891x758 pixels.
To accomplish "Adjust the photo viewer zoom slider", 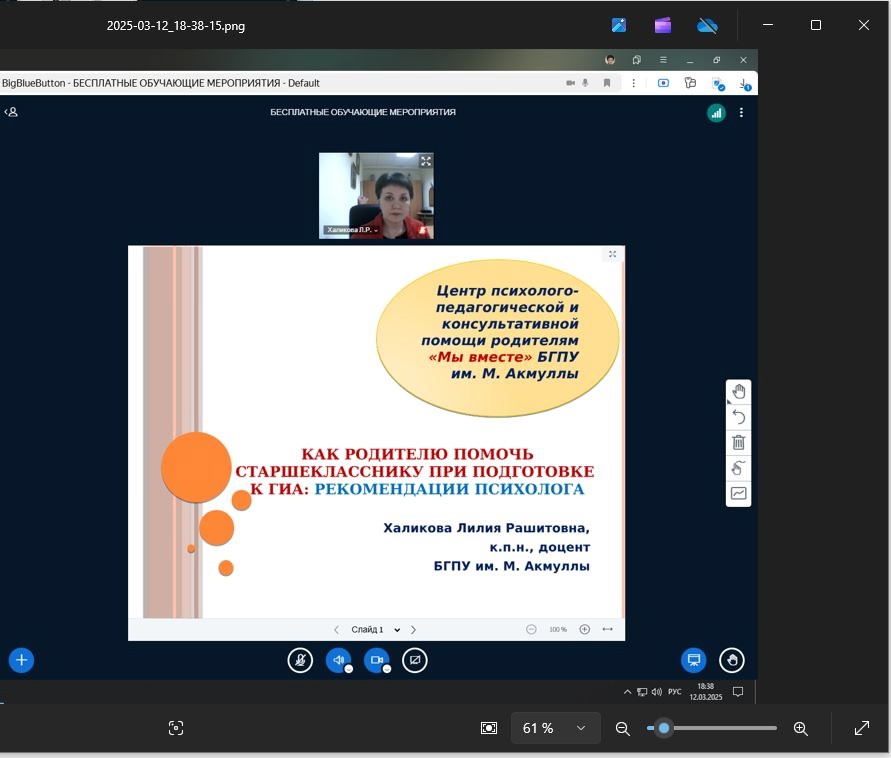I will tap(664, 729).
